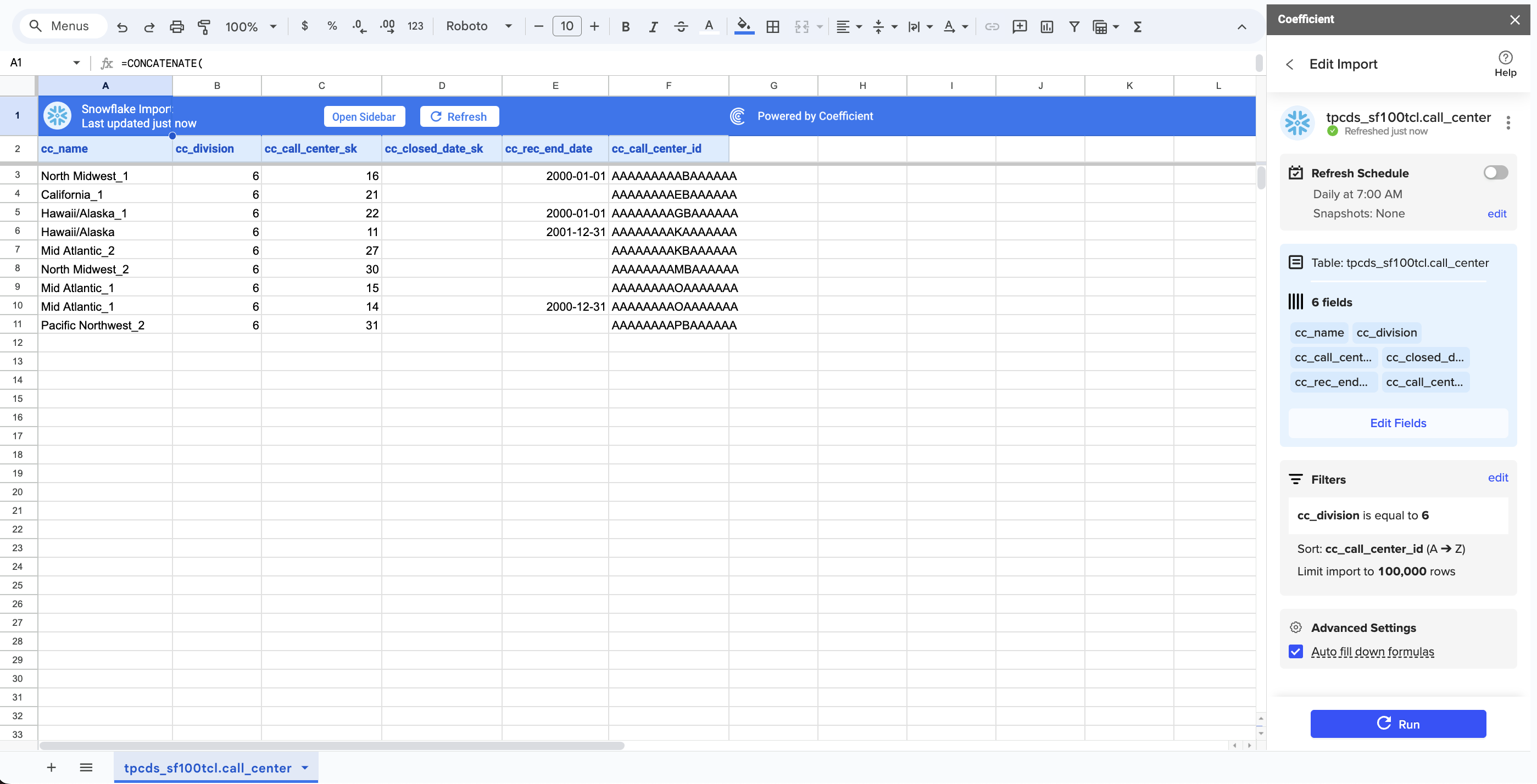The height and width of the screenshot is (784, 1537).
Task: Toggle strikethrough formatting
Action: tap(681, 27)
